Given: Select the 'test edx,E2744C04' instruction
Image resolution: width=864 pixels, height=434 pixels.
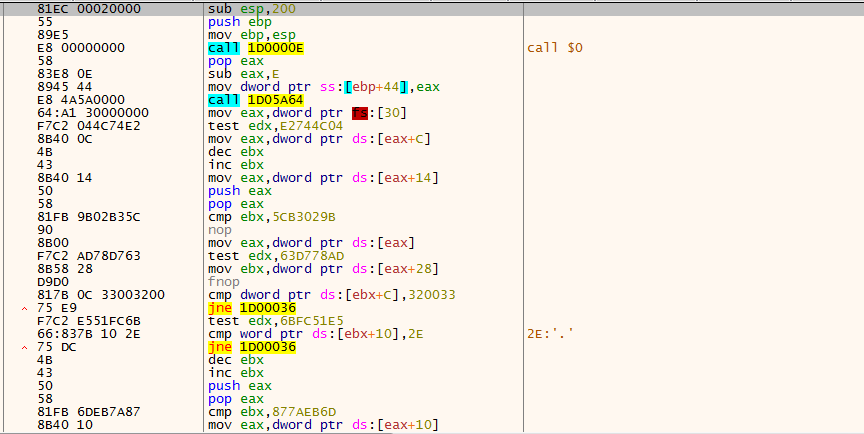Looking at the screenshot, I should [276, 126].
